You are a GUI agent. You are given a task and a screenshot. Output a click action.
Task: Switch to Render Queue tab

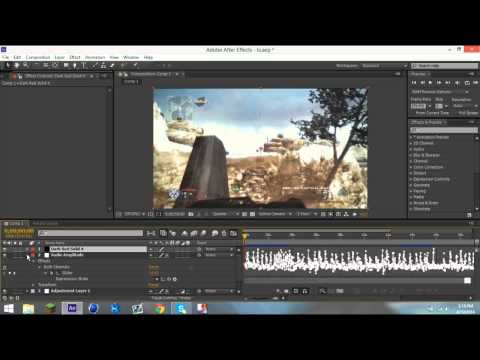click(45, 223)
